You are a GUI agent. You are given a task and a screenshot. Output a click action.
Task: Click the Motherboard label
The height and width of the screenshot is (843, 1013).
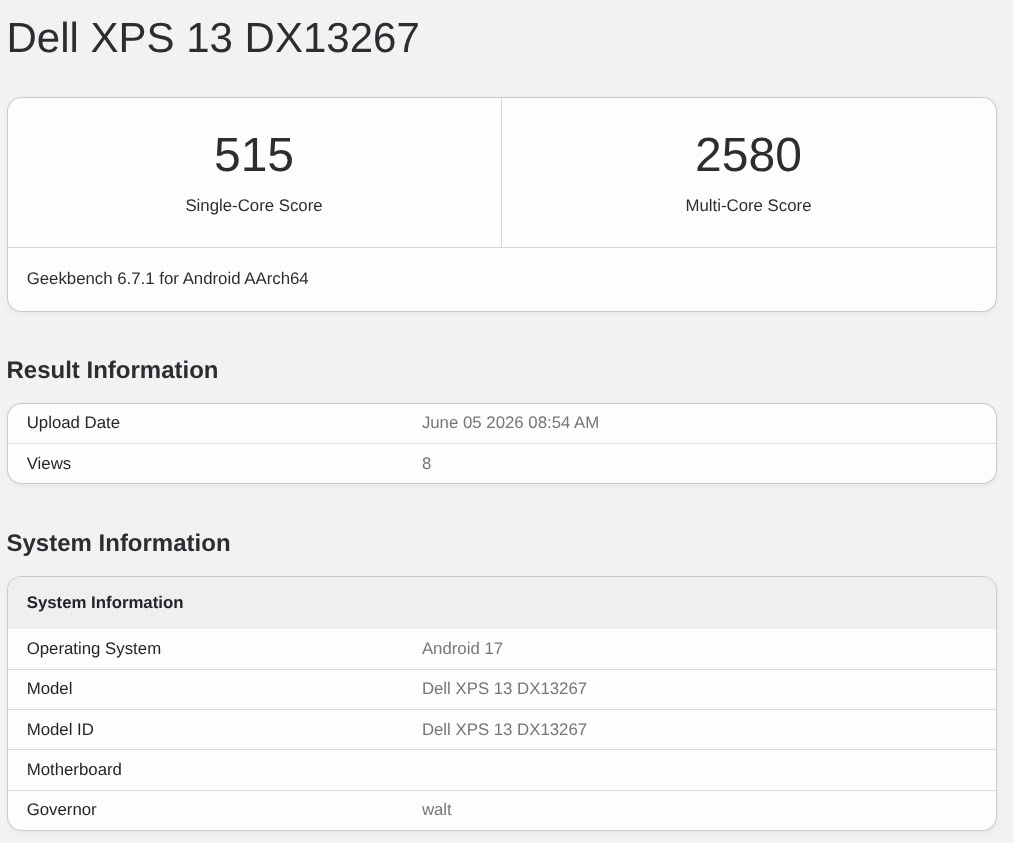pos(74,769)
